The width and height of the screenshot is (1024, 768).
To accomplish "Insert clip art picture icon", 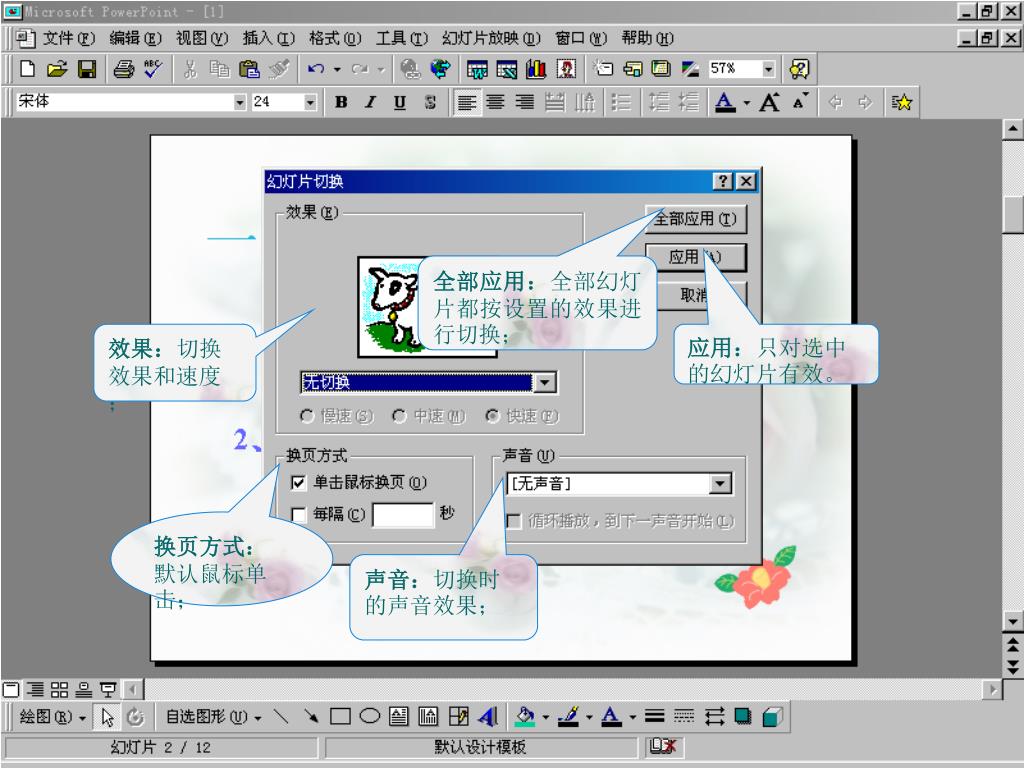I will [x=566, y=69].
